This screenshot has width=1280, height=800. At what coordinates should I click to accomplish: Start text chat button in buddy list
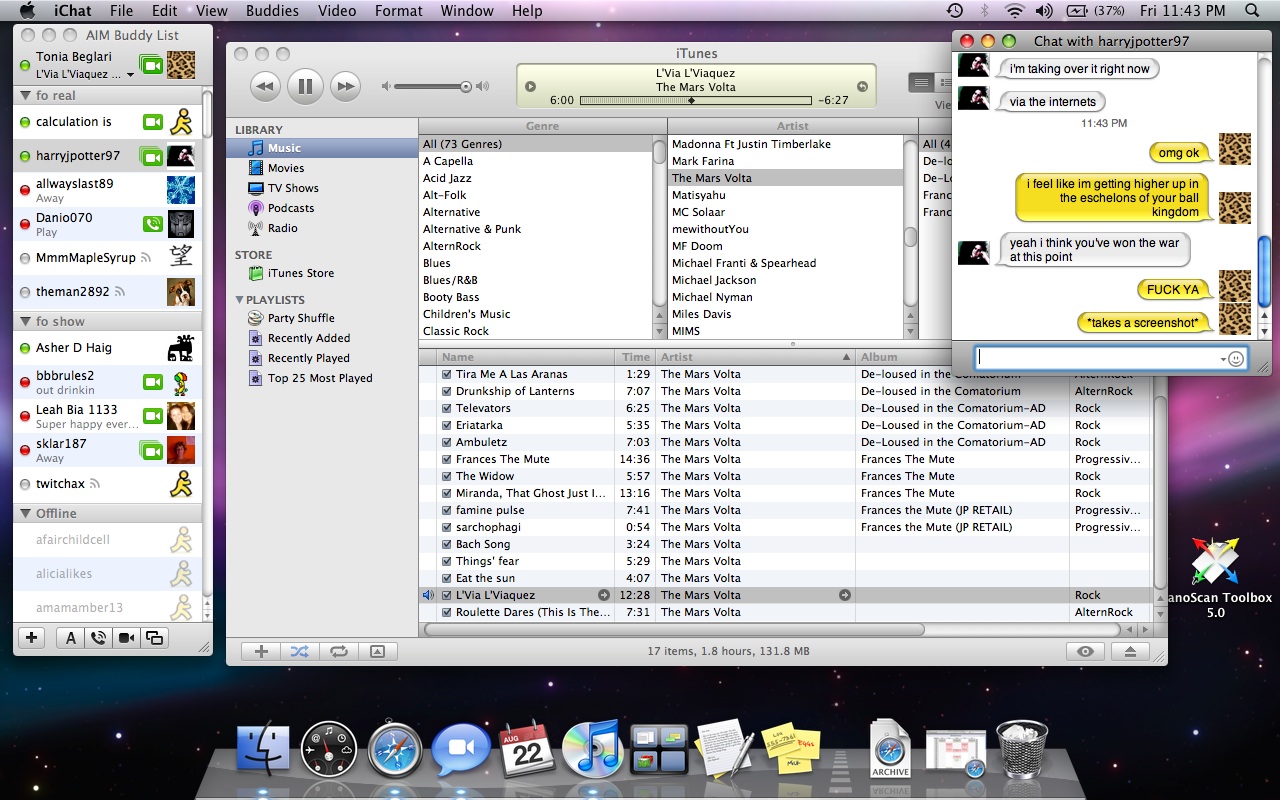tap(70, 638)
